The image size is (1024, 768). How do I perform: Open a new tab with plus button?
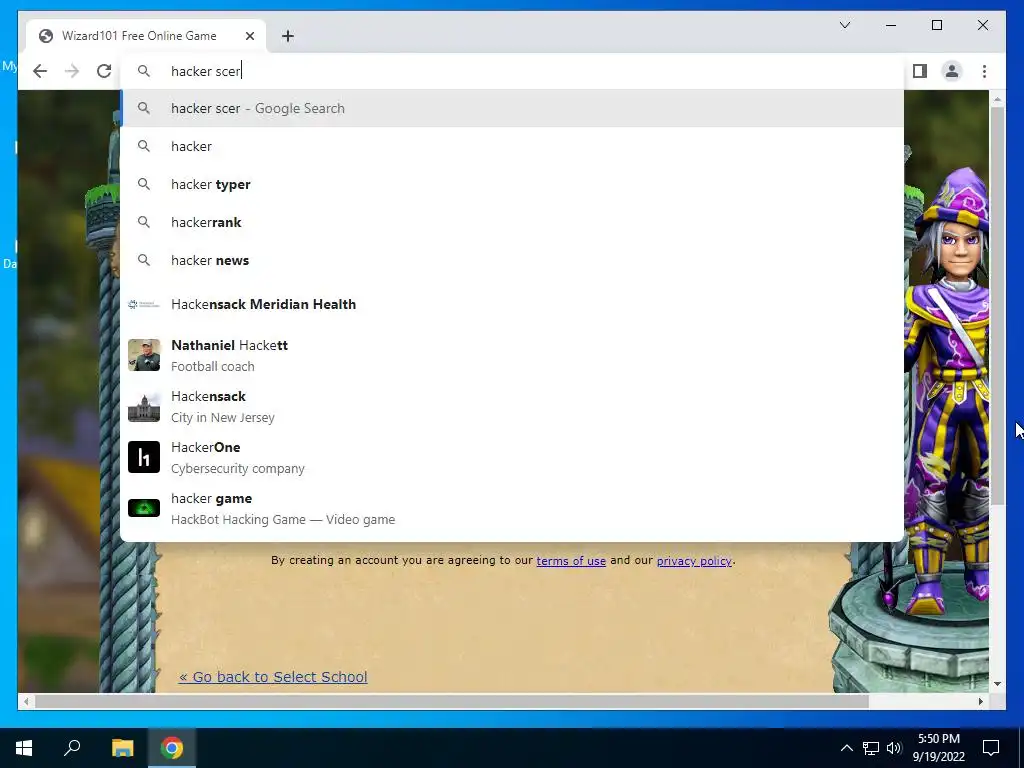tap(288, 36)
